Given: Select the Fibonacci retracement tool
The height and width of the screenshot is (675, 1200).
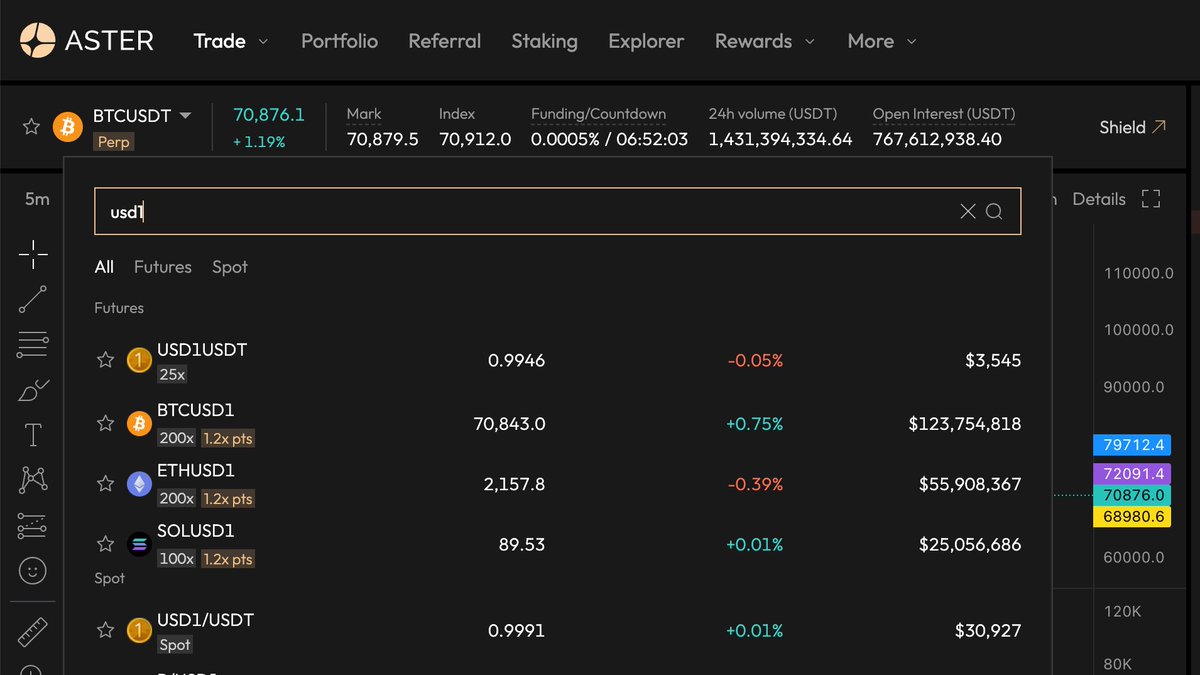Looking at the screenshot, I should coord(33,345).
